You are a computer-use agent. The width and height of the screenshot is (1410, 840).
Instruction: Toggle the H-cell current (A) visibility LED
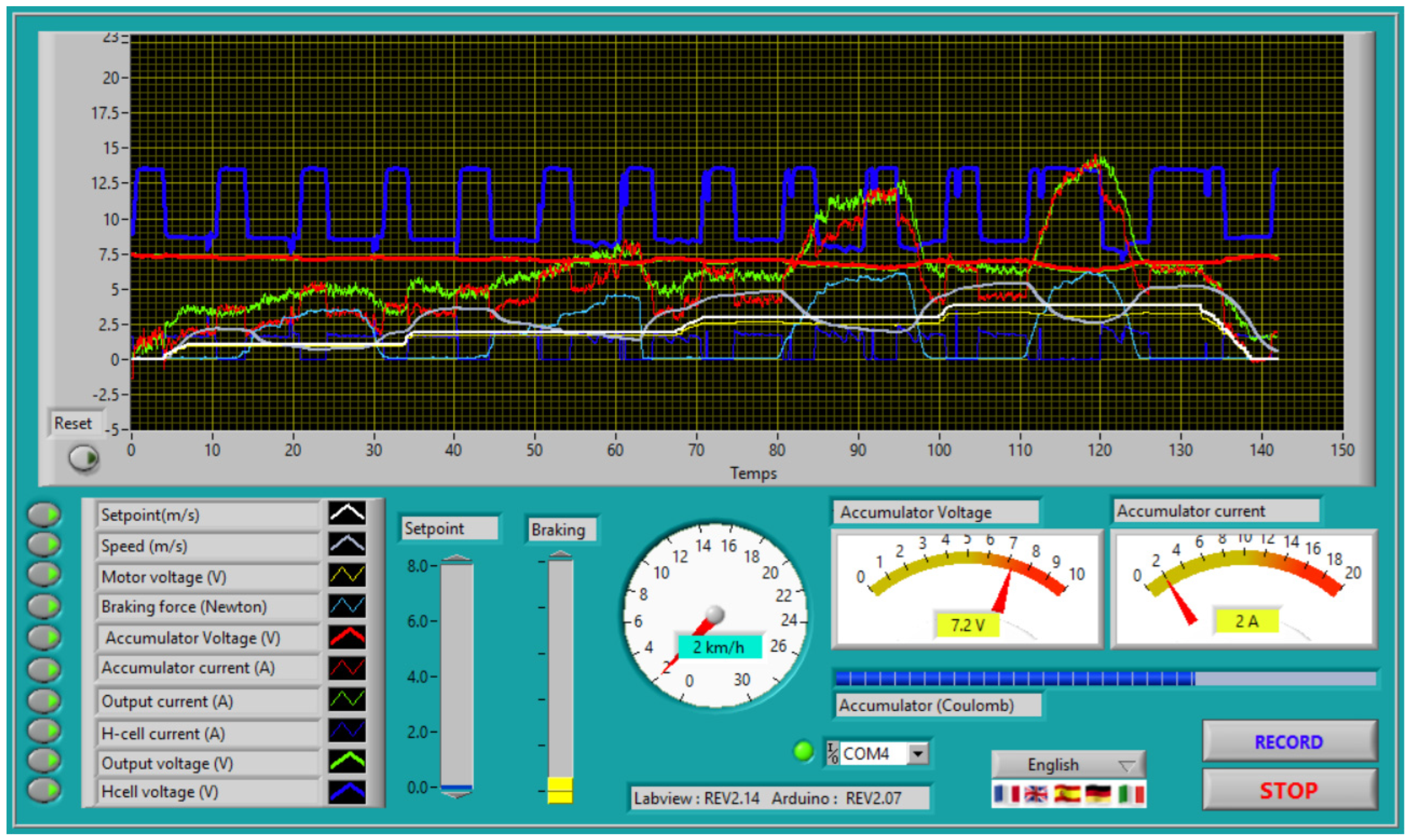[x=45, y=731]
